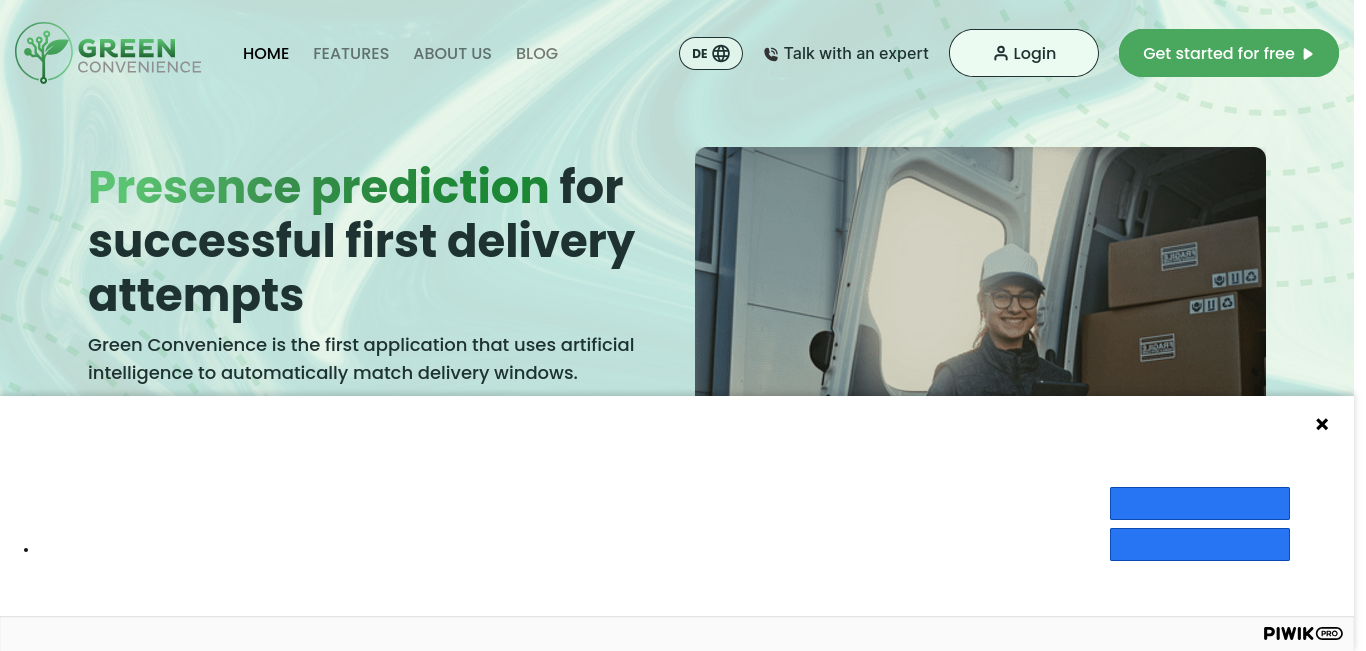Click the upper blue consent button

point(1200,503)
